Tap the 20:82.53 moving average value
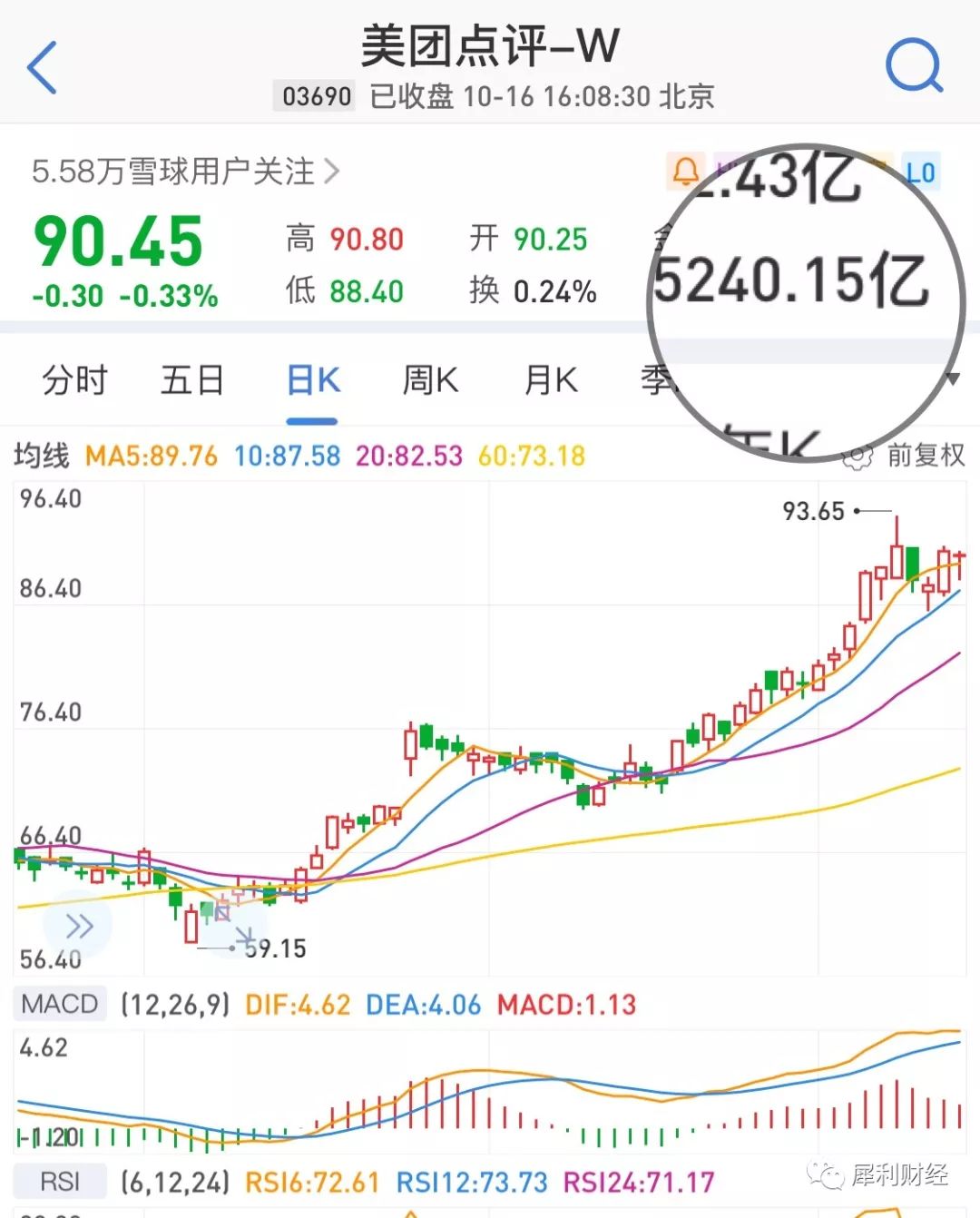980x1218 pixels. coord(409,456)
